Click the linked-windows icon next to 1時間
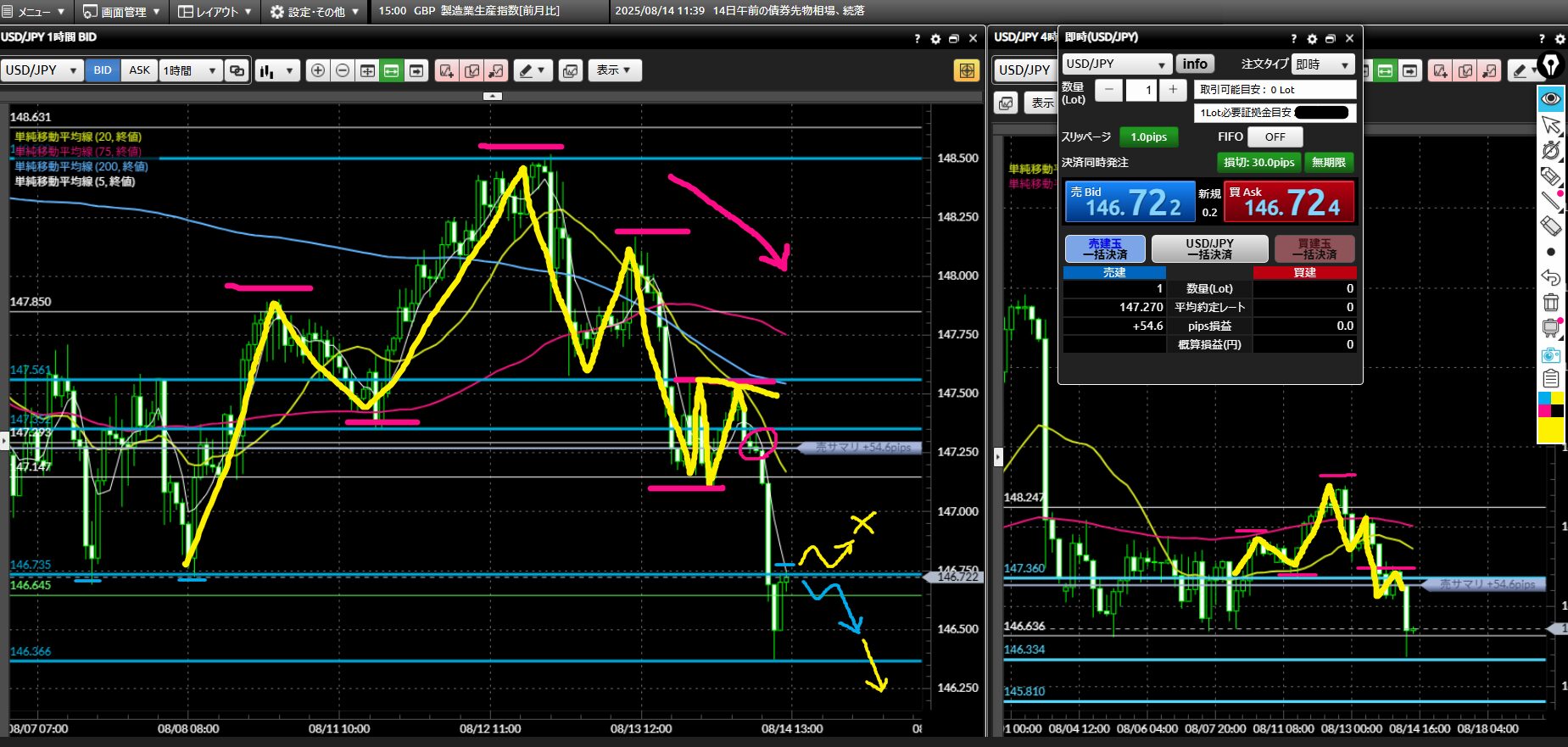This screenshot has width=1568, height=747. (237, 70)
